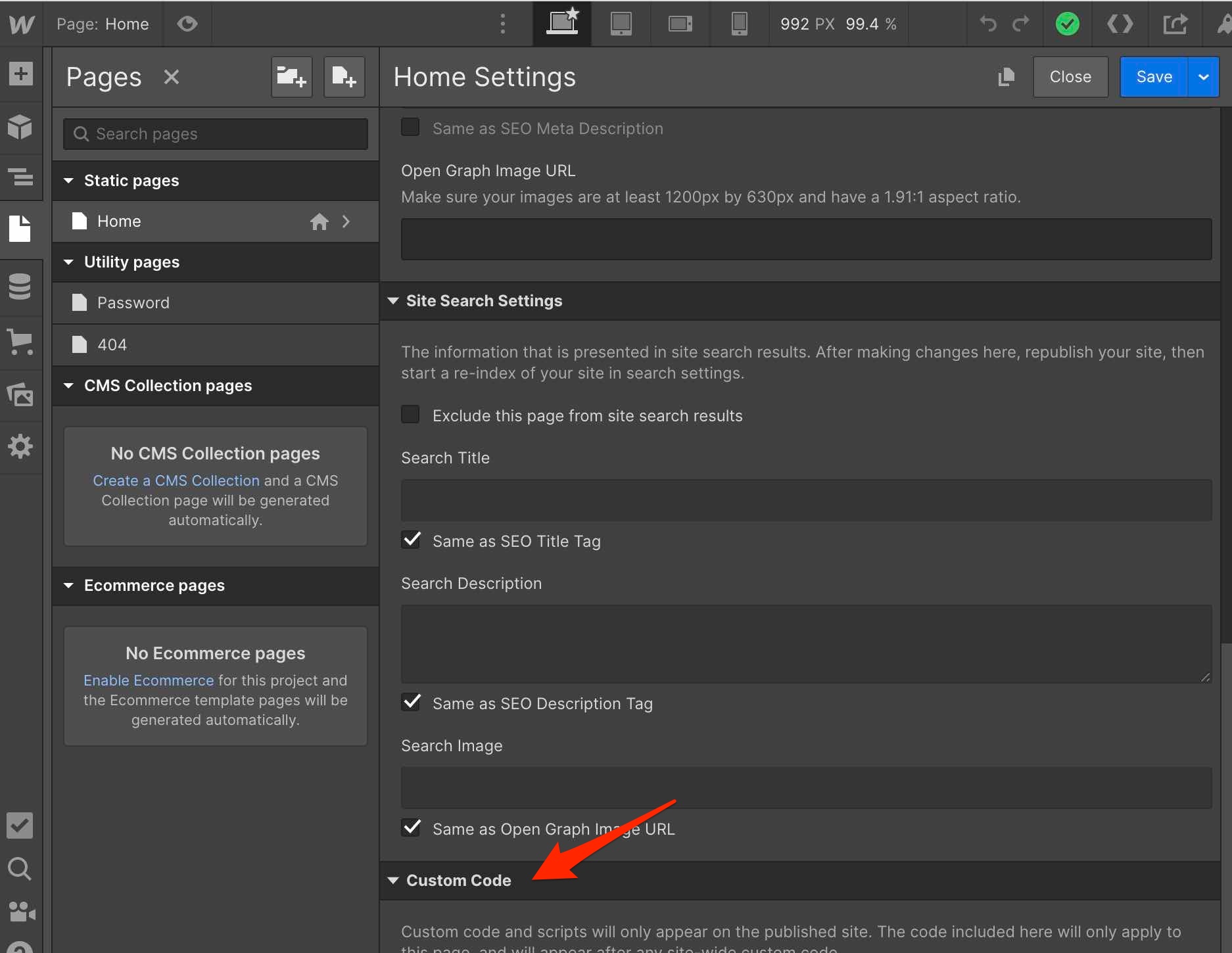Click the 99.4 % zoom value
The width and height of the screenshot is (1232, 953).
click(x=871, y=24)
